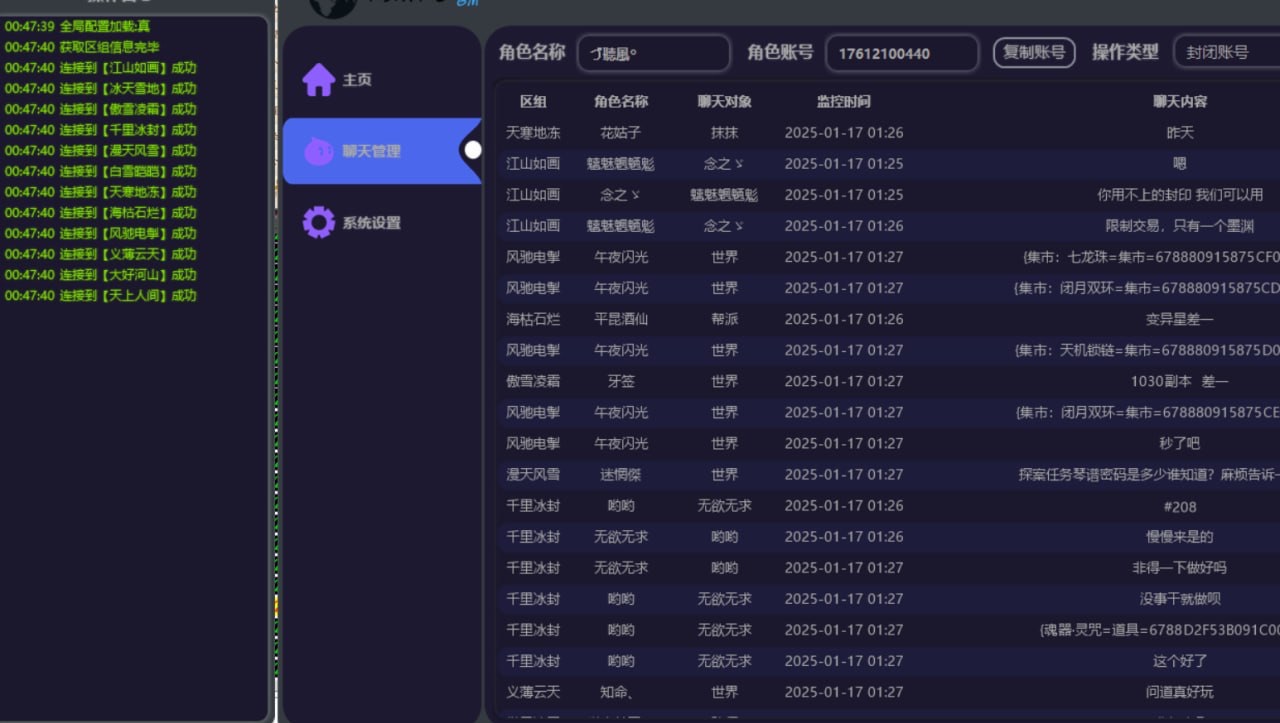Viewport: 1280px width, 723px height.
Task: Select the 集市：天机锁链 message cell
Action: point(1146,350)
